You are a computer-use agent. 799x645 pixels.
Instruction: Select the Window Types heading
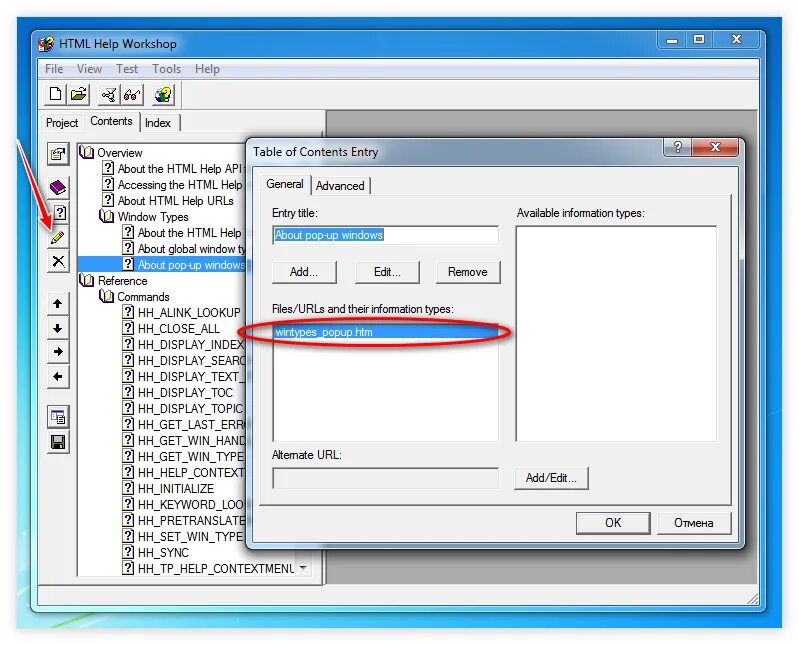(153, 217)
